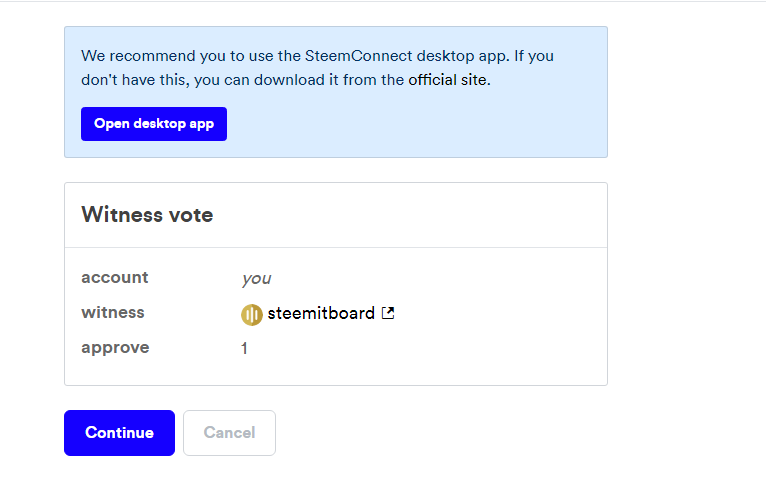The image size is (766, 495).
Task: Follow the official site link
Action: [x=448, y=80]
